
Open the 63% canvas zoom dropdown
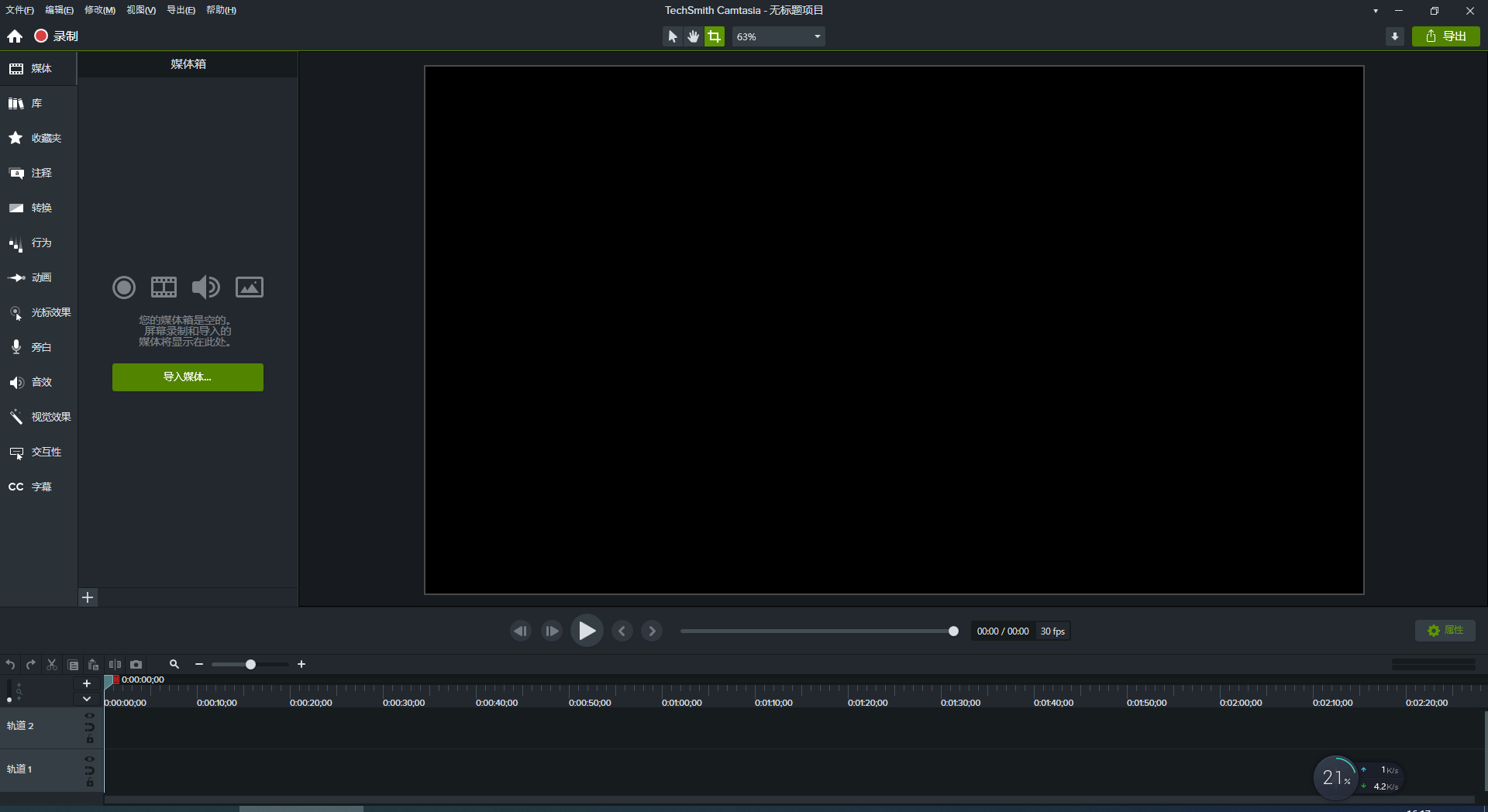778,36
